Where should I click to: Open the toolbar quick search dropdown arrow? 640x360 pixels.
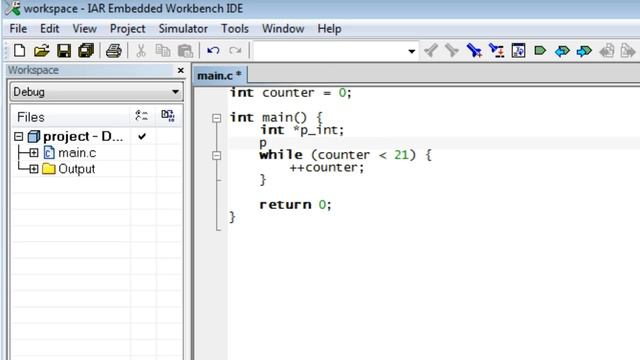(411, 51)
